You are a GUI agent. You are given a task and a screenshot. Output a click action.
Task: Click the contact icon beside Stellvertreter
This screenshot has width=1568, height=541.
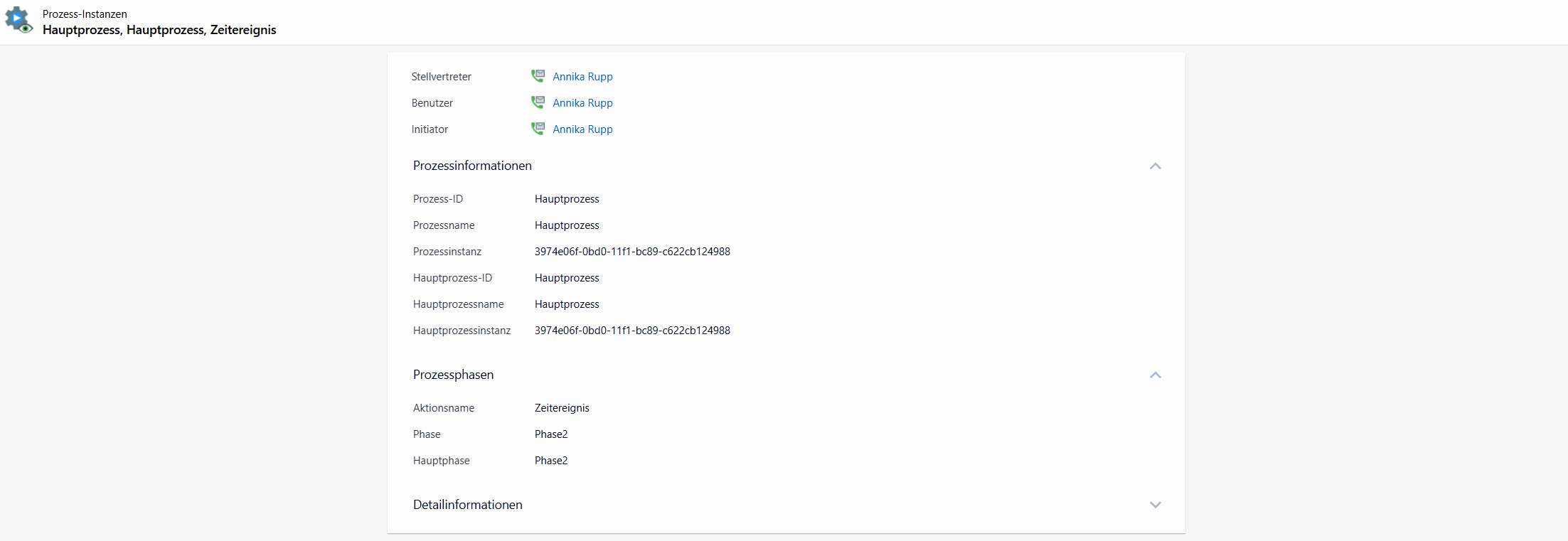[x=538, y=76]
